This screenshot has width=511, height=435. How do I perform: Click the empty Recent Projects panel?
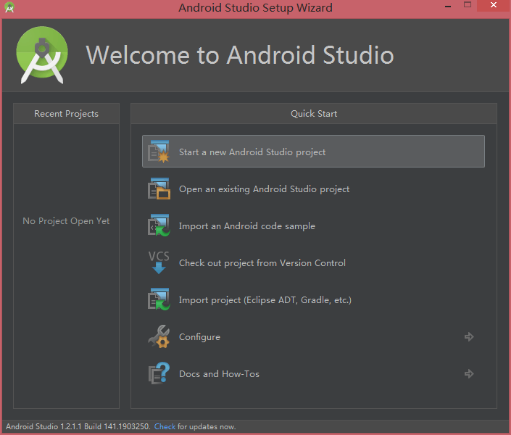pos(66,266)
